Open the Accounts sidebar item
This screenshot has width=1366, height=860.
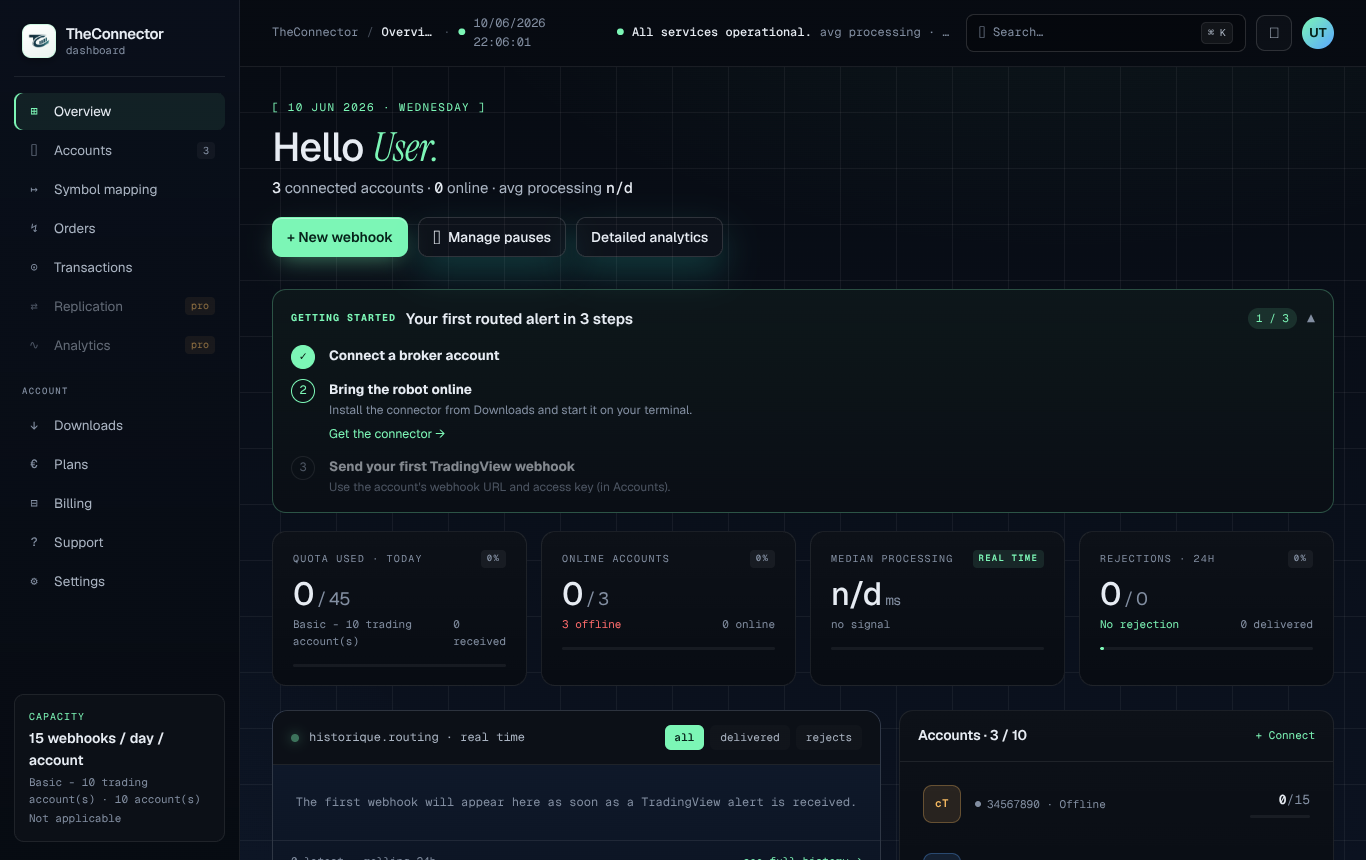point(119,150)
